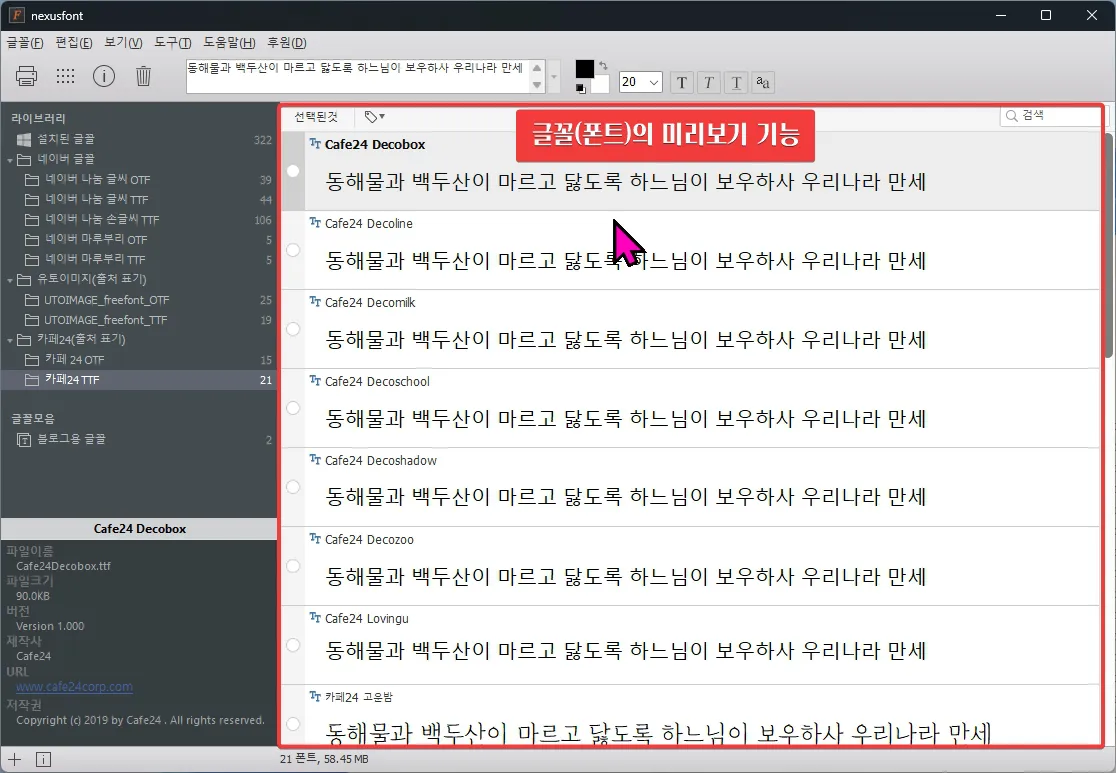Click into the sample text input box
This screenshot has width=1116, height=773.
[x=359, y=76]
